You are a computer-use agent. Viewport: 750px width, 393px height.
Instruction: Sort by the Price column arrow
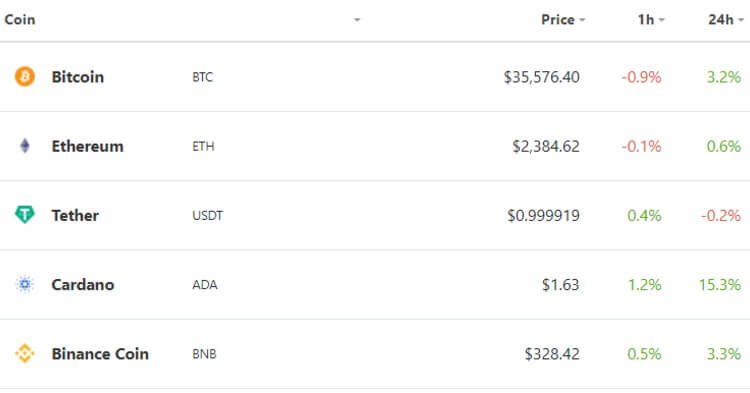pos(582,20)
